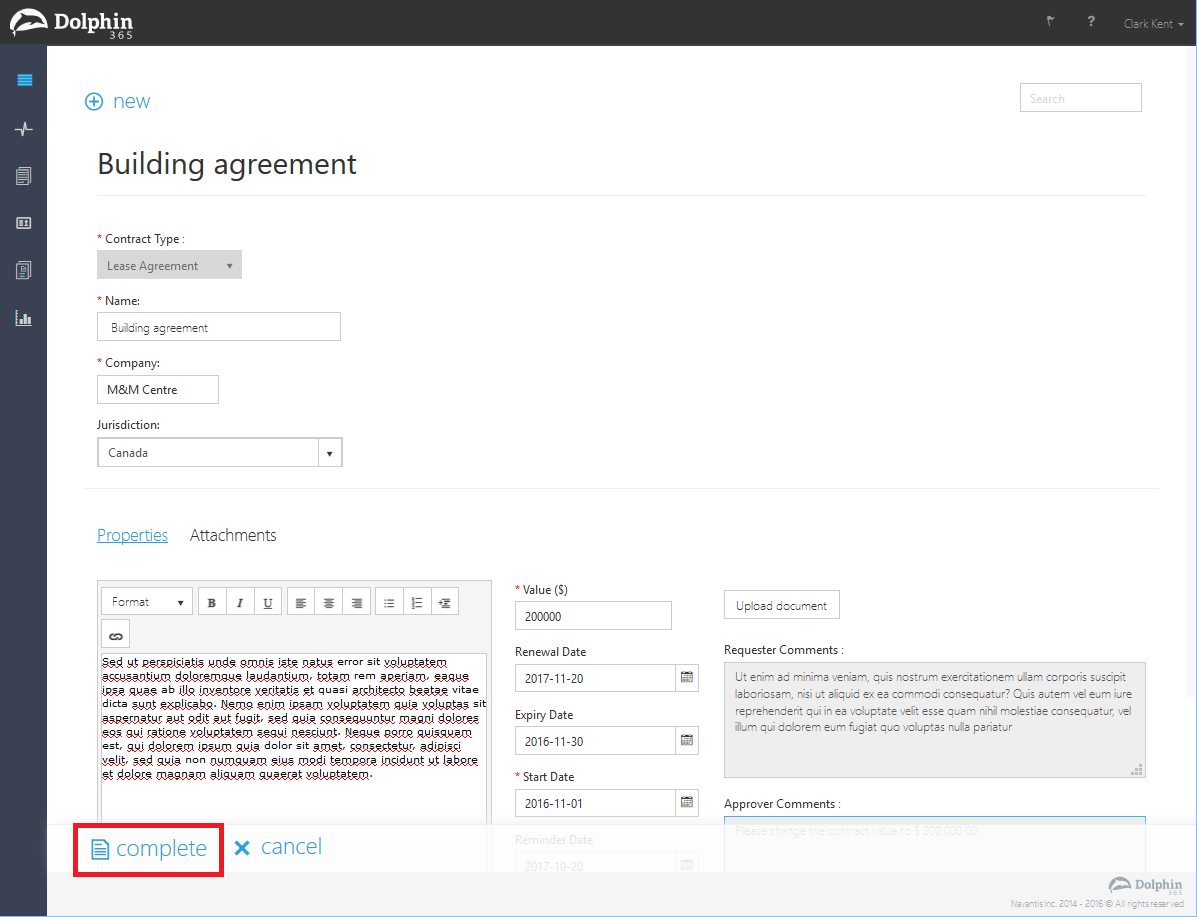Click into the Company field
The height and width of the screenshot is (917, 1197).
158,389
